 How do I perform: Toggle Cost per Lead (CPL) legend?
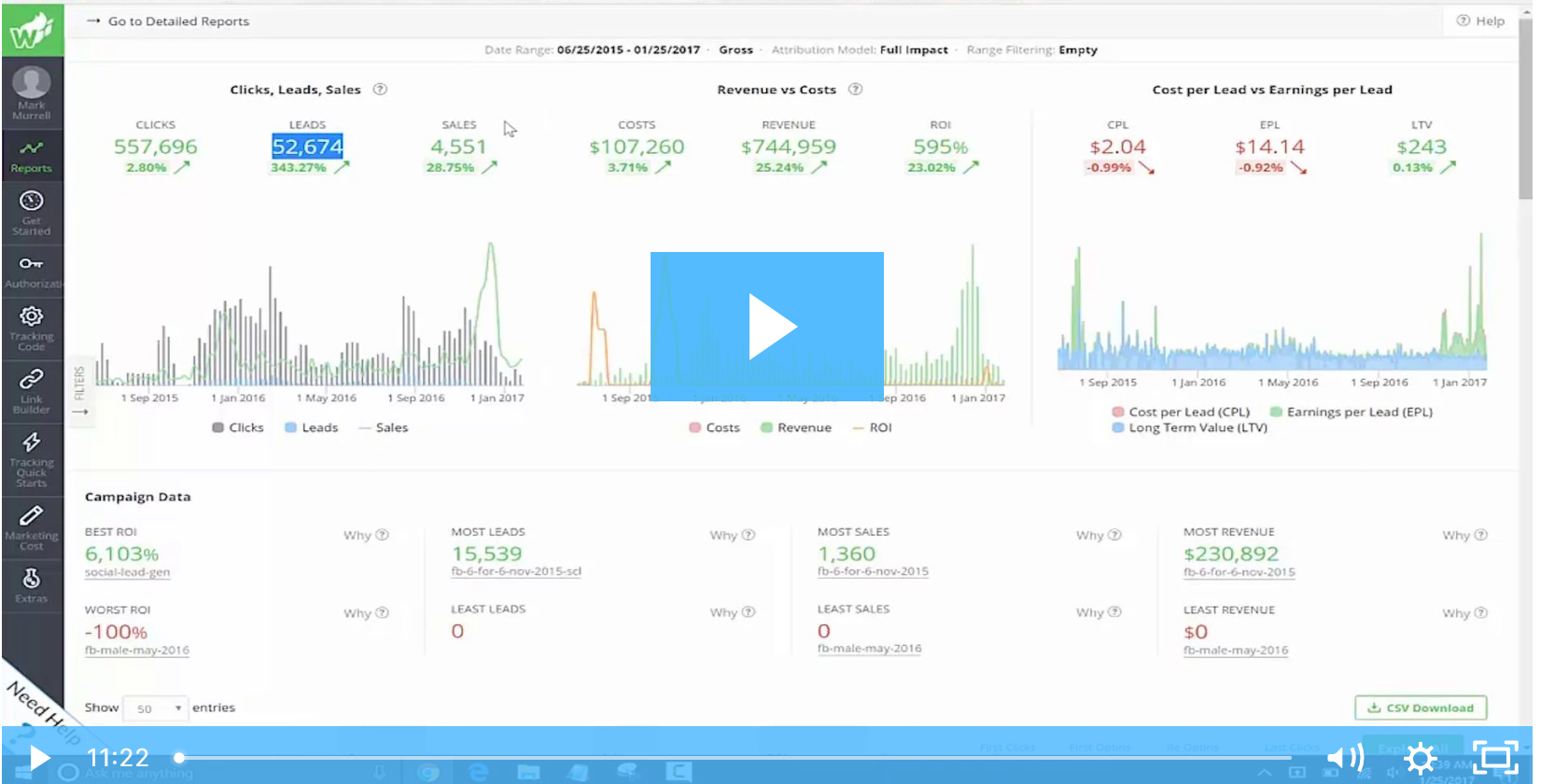click(x=1181, y=412)
